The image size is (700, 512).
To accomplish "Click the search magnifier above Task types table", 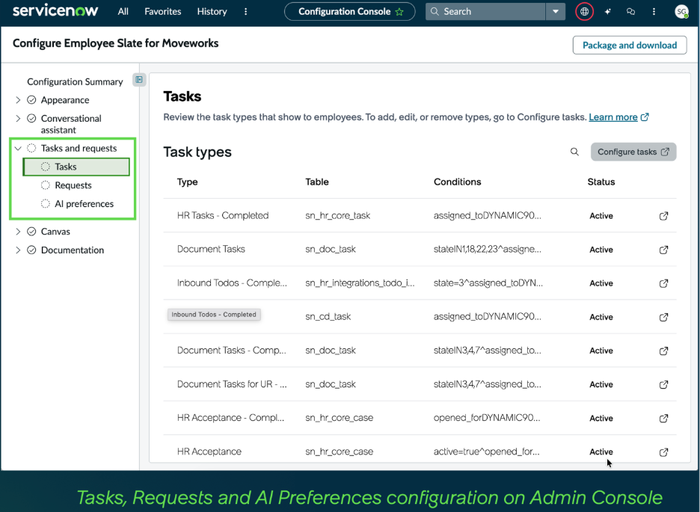I will point(575,152).
